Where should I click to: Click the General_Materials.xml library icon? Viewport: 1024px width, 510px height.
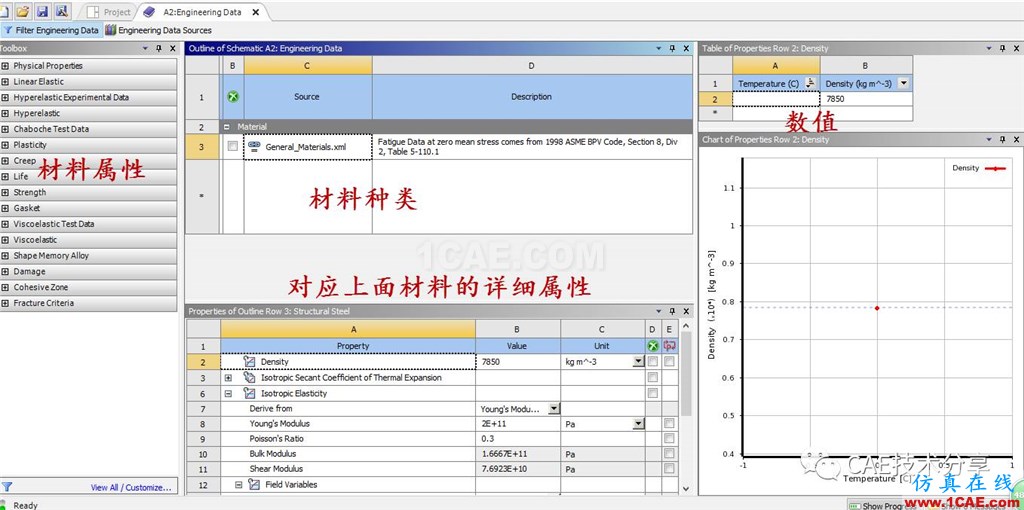click(255, 146)
